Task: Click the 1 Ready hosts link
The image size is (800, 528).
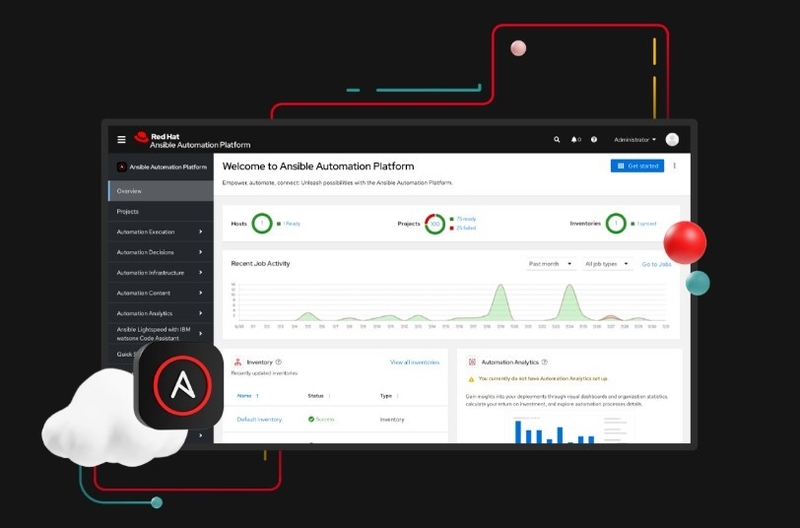Action: pos(291,223)
